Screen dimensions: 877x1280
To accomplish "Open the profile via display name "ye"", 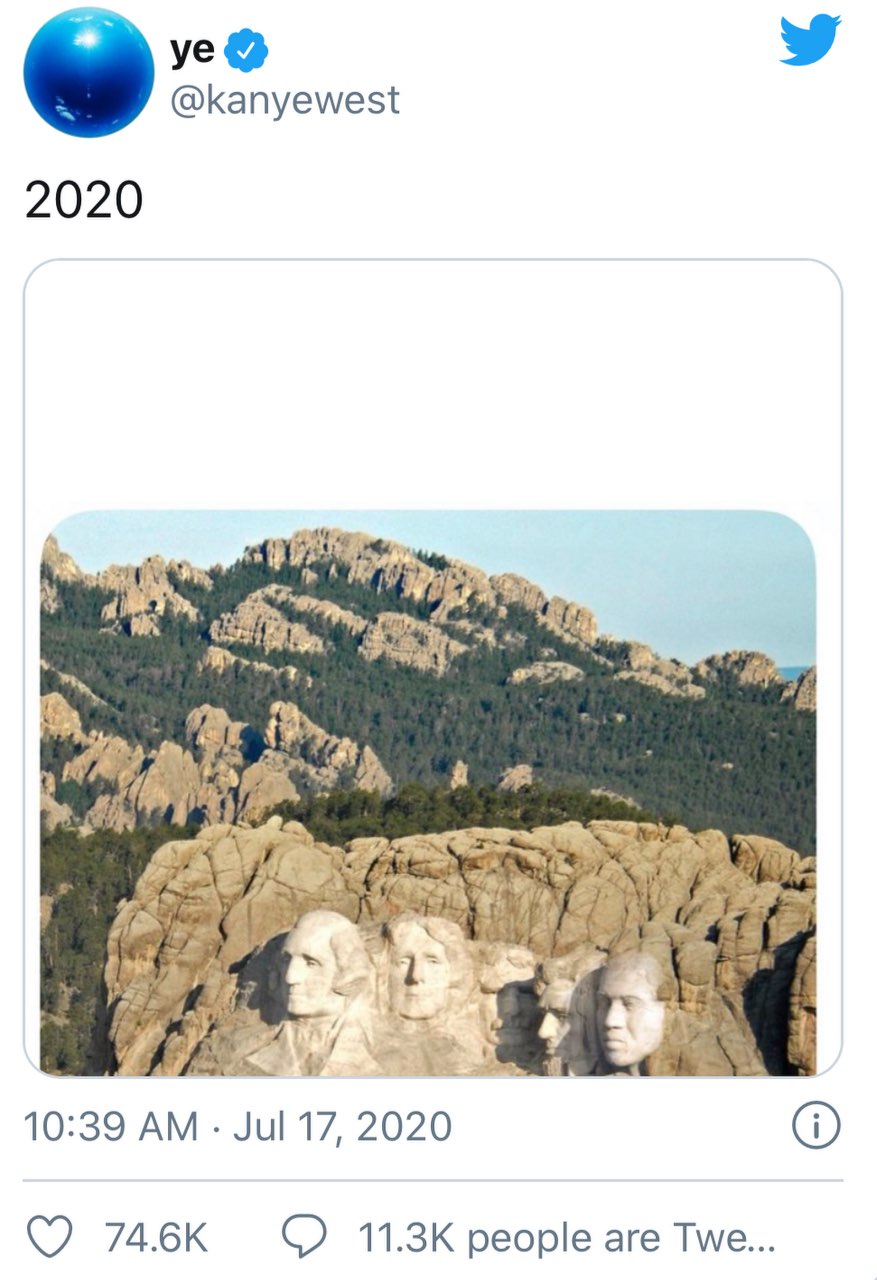I will pos(192,50).
